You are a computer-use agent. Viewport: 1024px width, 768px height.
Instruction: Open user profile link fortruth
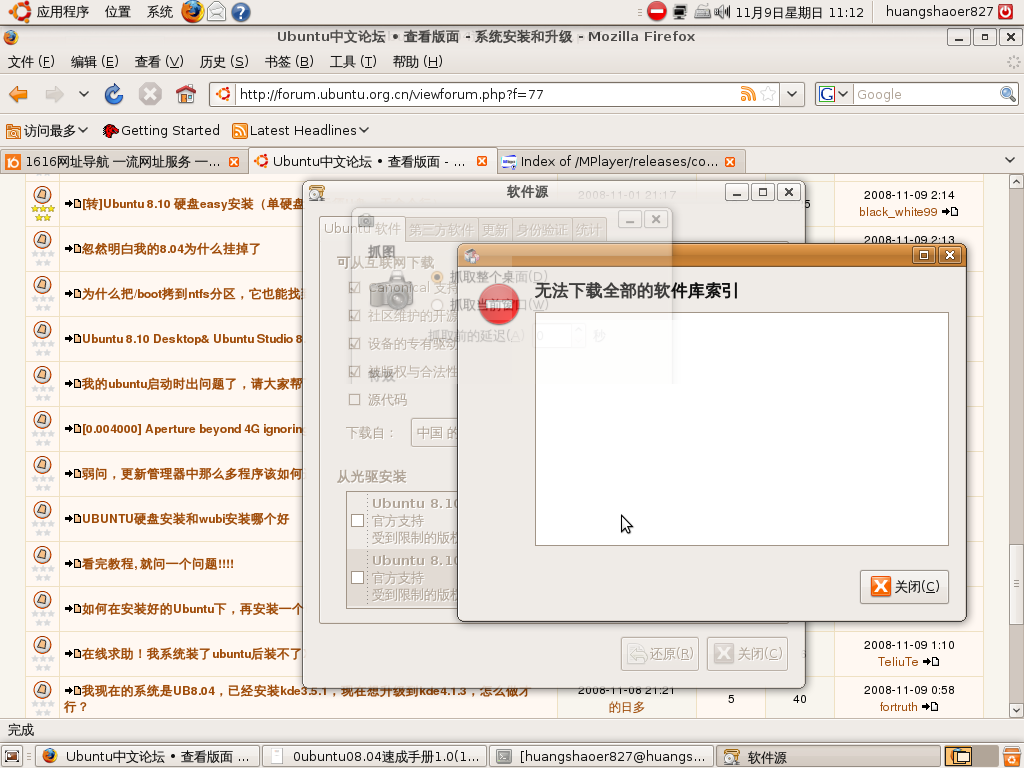click(899, 707)
